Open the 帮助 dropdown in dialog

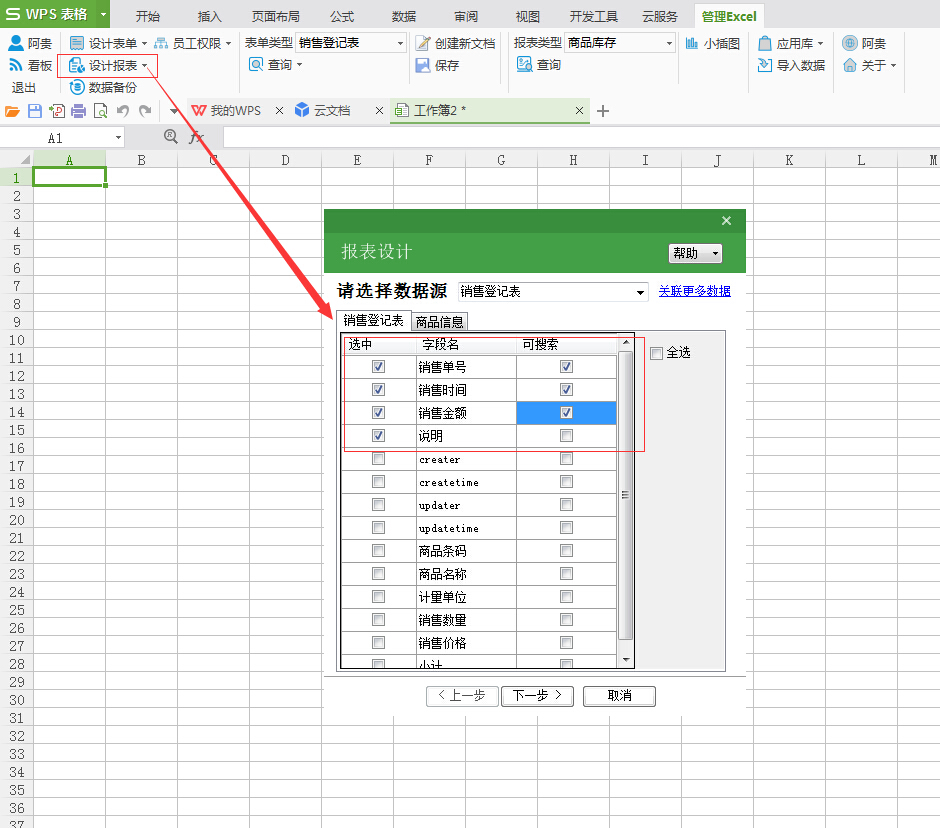point(695,254)
